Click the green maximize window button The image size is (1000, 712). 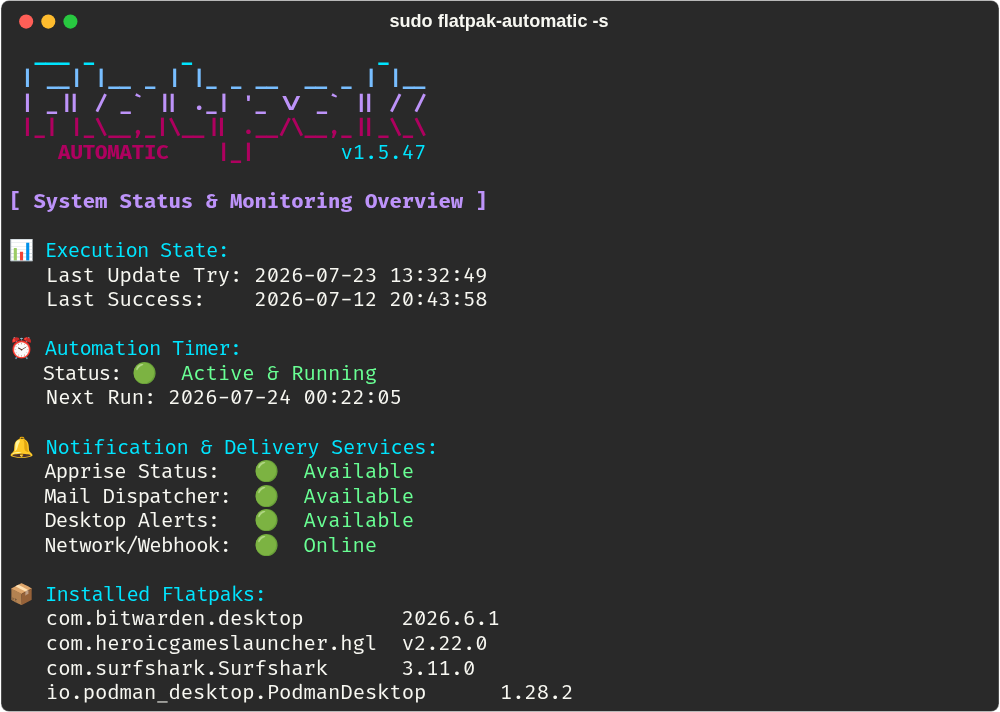point(71,22)
